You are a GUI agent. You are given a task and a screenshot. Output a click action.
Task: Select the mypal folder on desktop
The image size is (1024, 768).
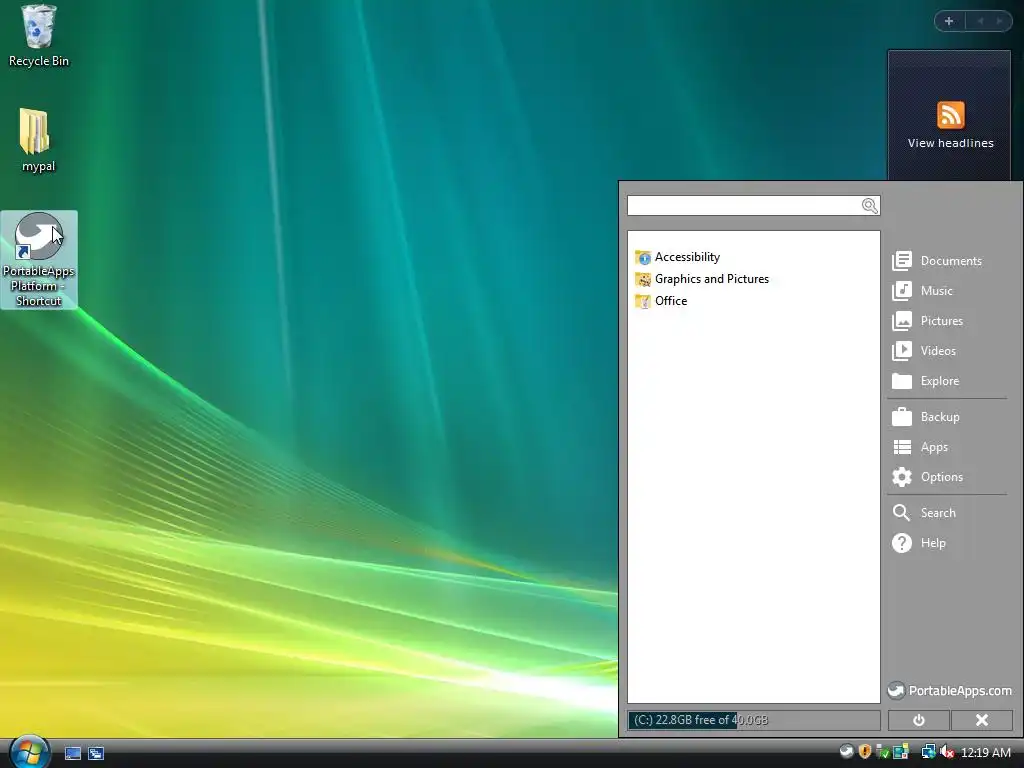38,140
